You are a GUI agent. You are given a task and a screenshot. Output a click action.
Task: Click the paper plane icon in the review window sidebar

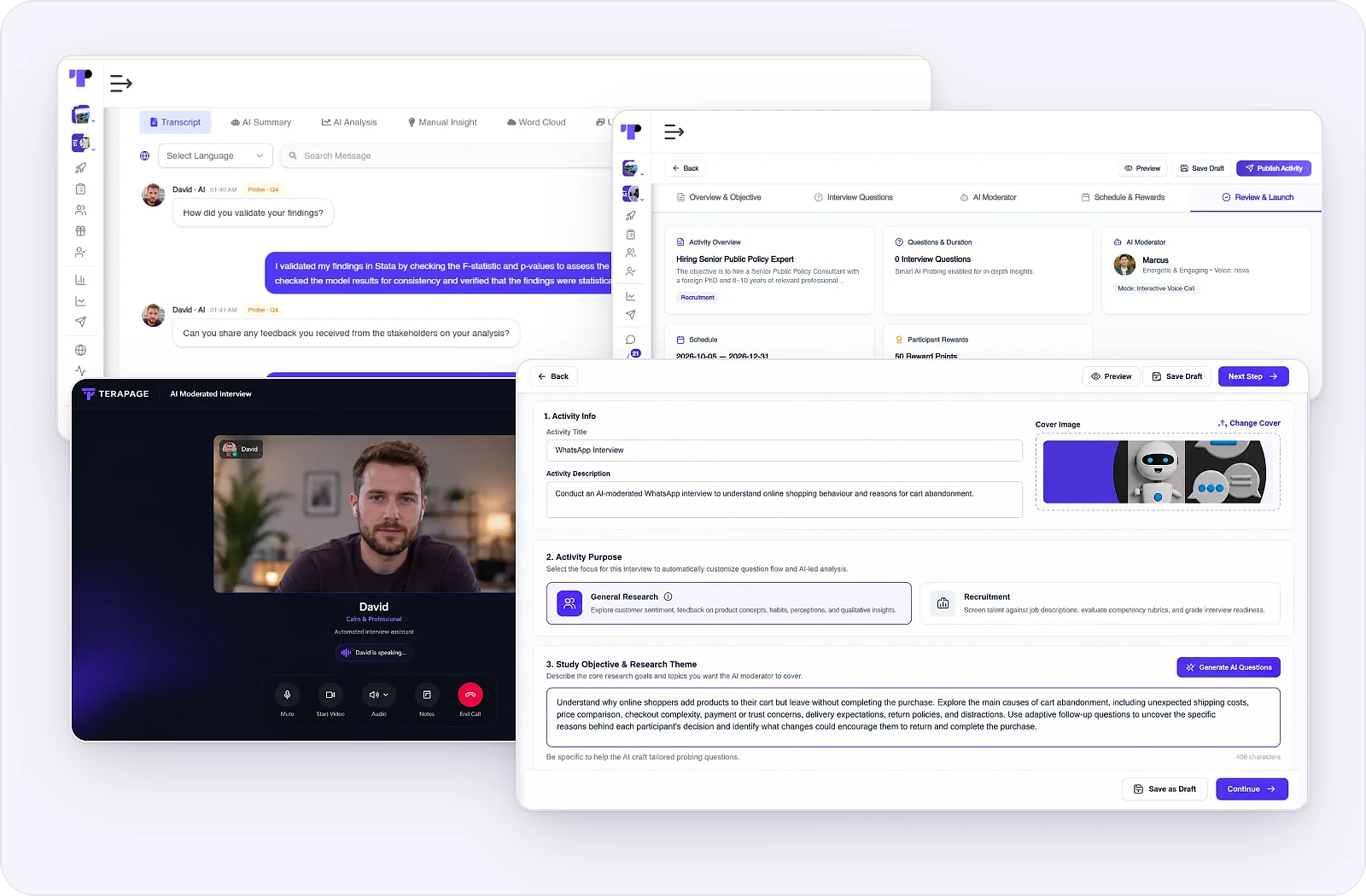(x=630, y=315)
